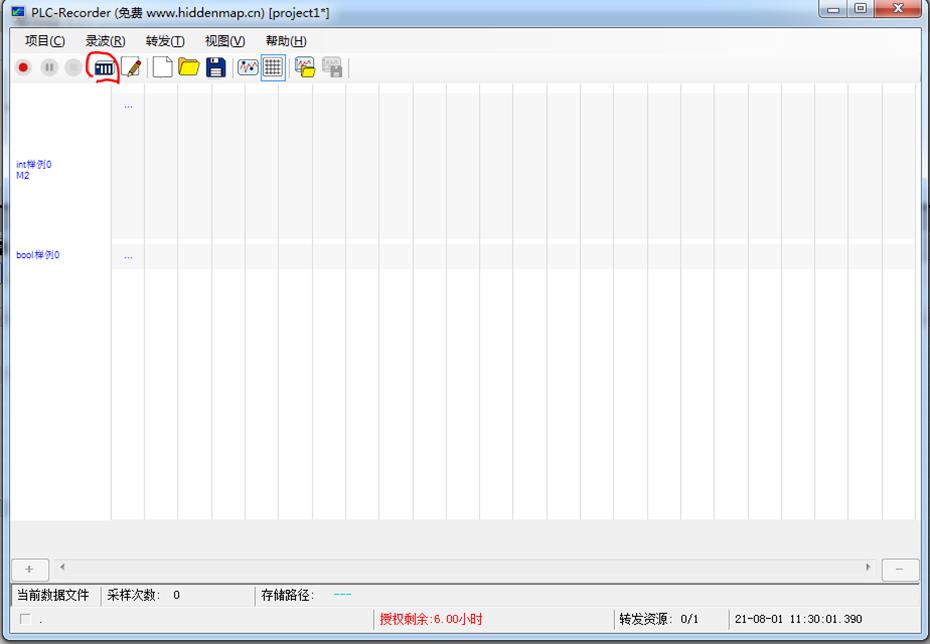Create a new project via the blank page icon
The image size is (930, 644).
(161, 67)
